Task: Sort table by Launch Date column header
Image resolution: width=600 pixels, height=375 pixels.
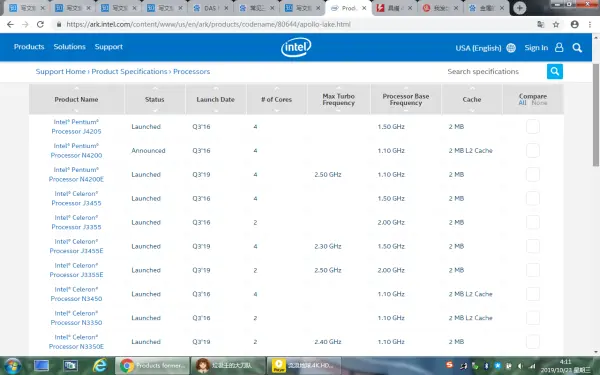Action: pos(215,99)
